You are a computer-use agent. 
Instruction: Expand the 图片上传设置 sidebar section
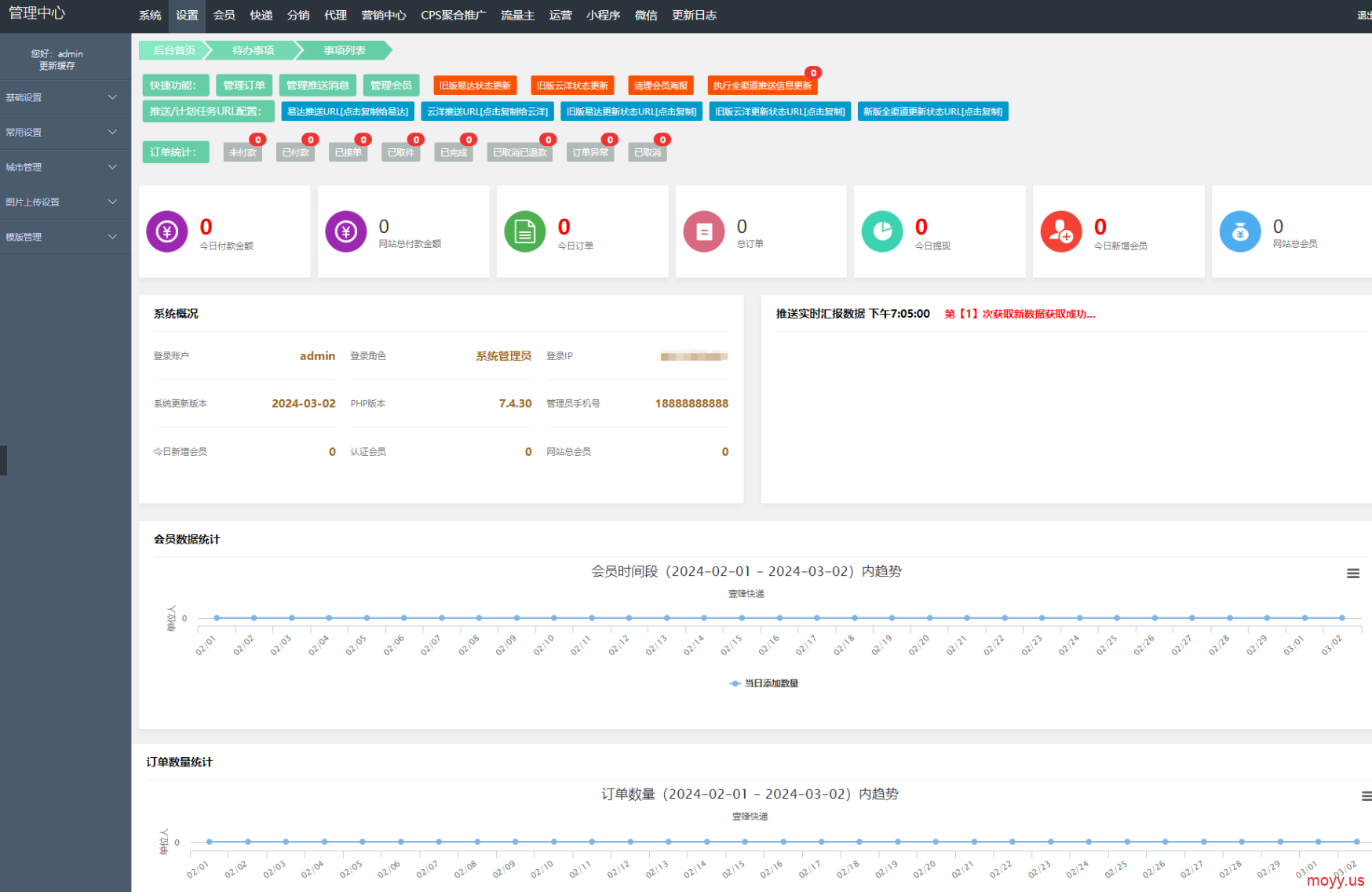pos(65,202)
